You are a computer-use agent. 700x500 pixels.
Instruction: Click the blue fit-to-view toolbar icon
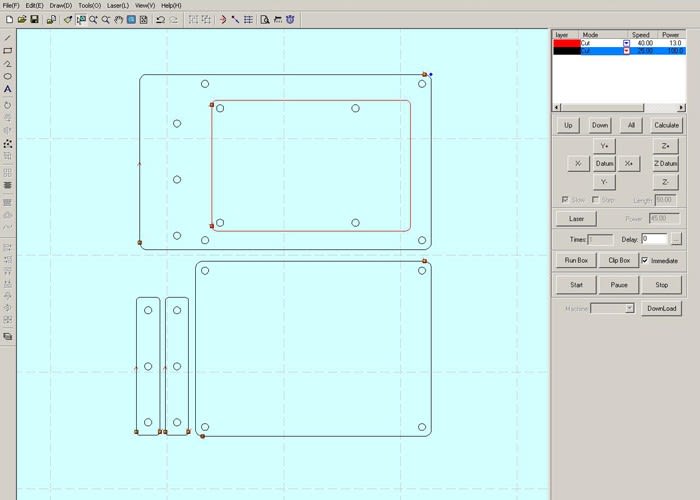pyautogui.click(x=131, y=20)
